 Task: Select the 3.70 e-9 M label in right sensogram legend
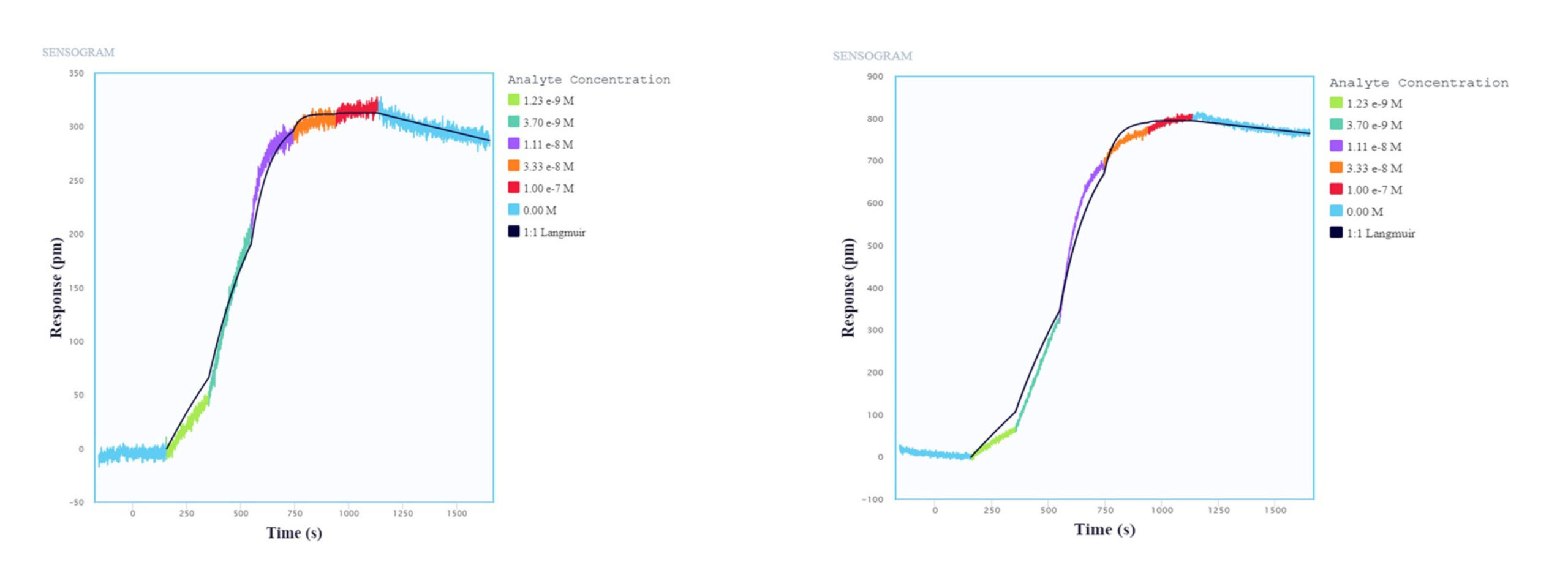[1374, 125]
